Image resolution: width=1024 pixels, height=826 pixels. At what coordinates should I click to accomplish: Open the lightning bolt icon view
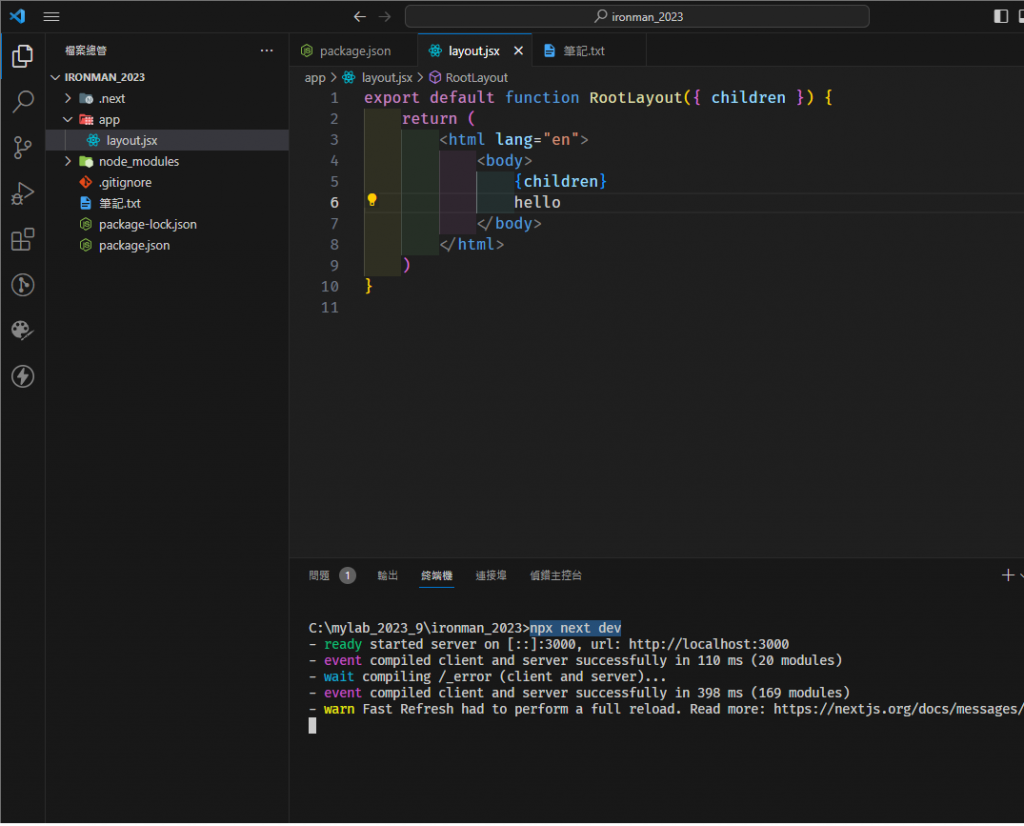click(x=23, y=377)
